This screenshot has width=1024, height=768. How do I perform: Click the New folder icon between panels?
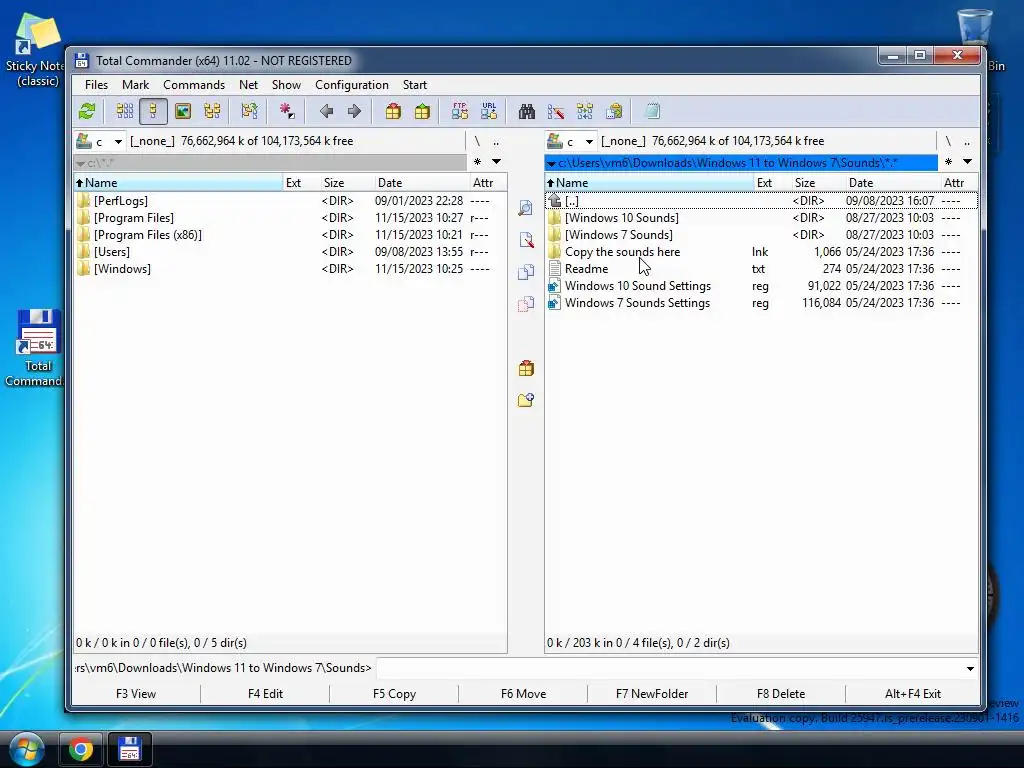pyautogui.click(x=526, y=400)
